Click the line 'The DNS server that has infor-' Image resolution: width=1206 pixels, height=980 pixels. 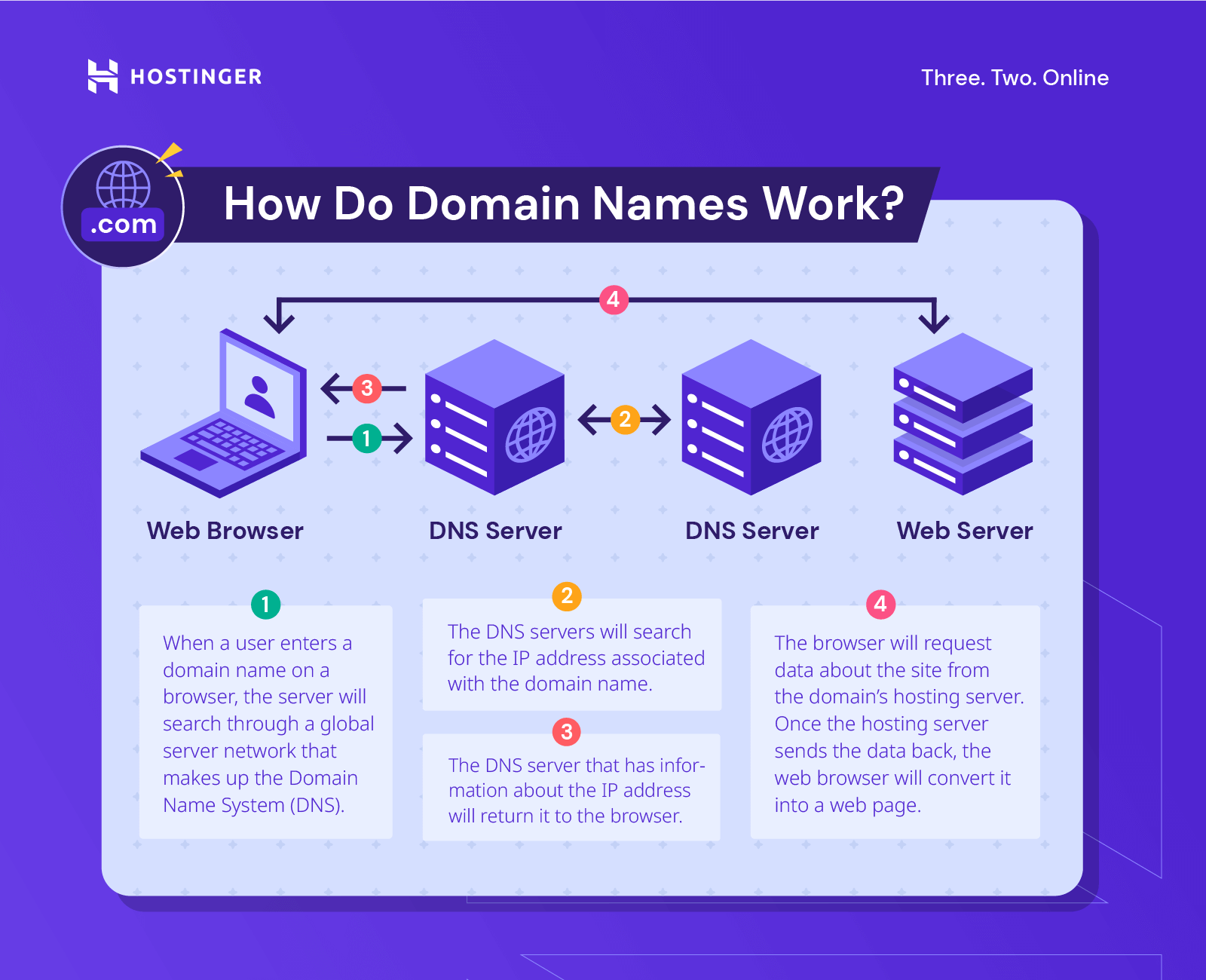point(577,765)
